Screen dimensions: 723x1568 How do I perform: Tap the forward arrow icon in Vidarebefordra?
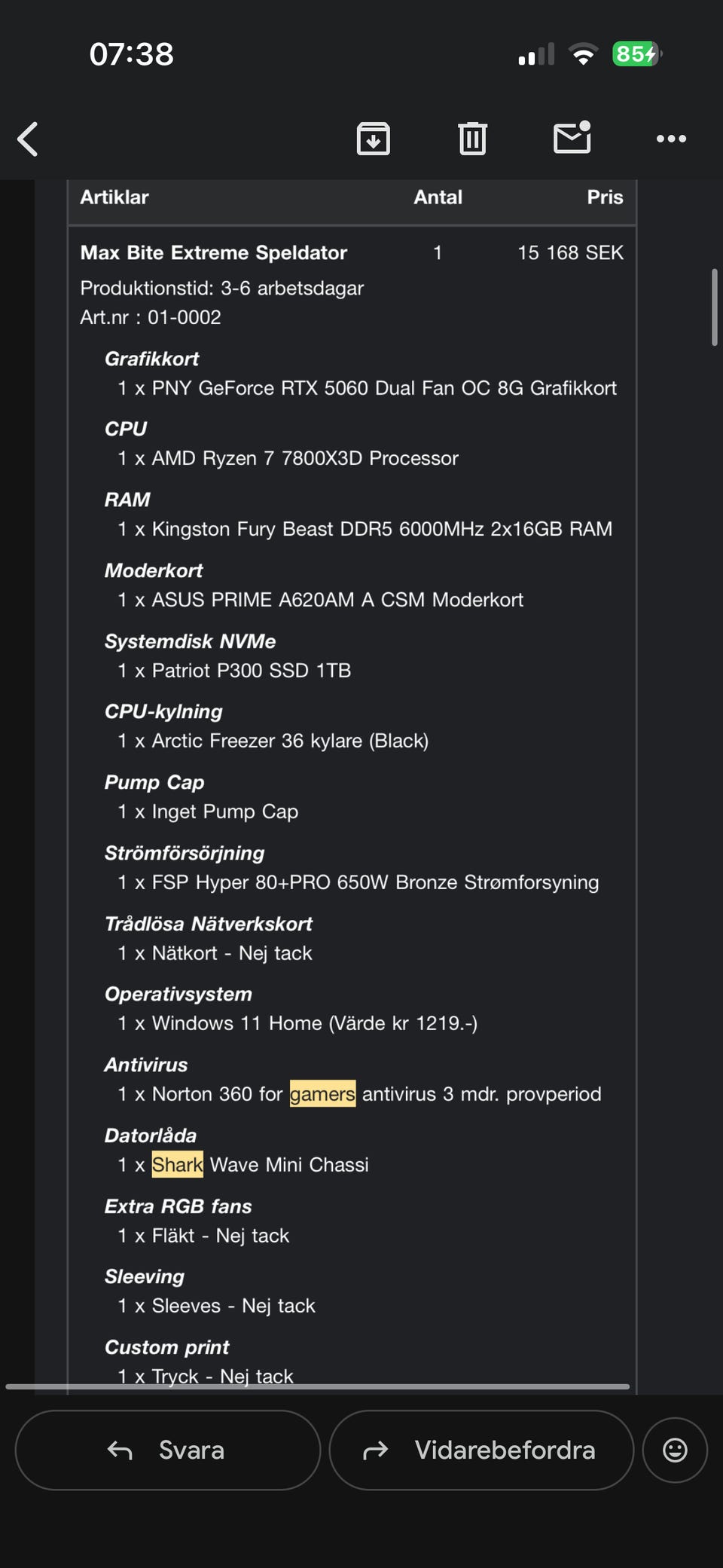tap(375, 1450)
